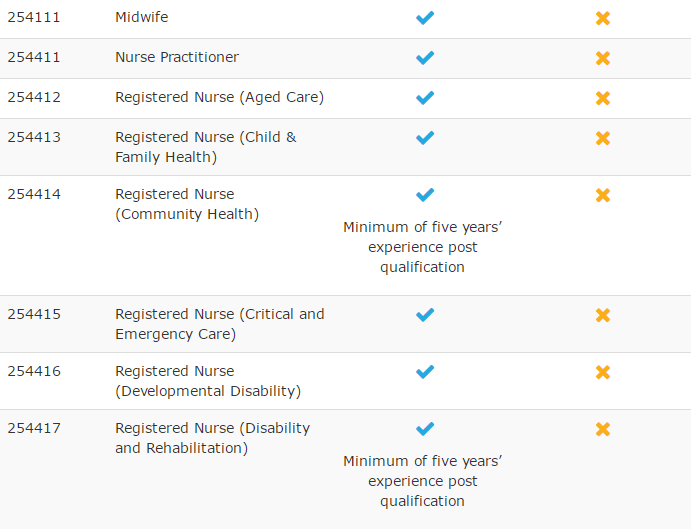Click the orange cross for Developmental Disability
The image size is (692, 529).
pyautogui.click(x=602, y=372)
